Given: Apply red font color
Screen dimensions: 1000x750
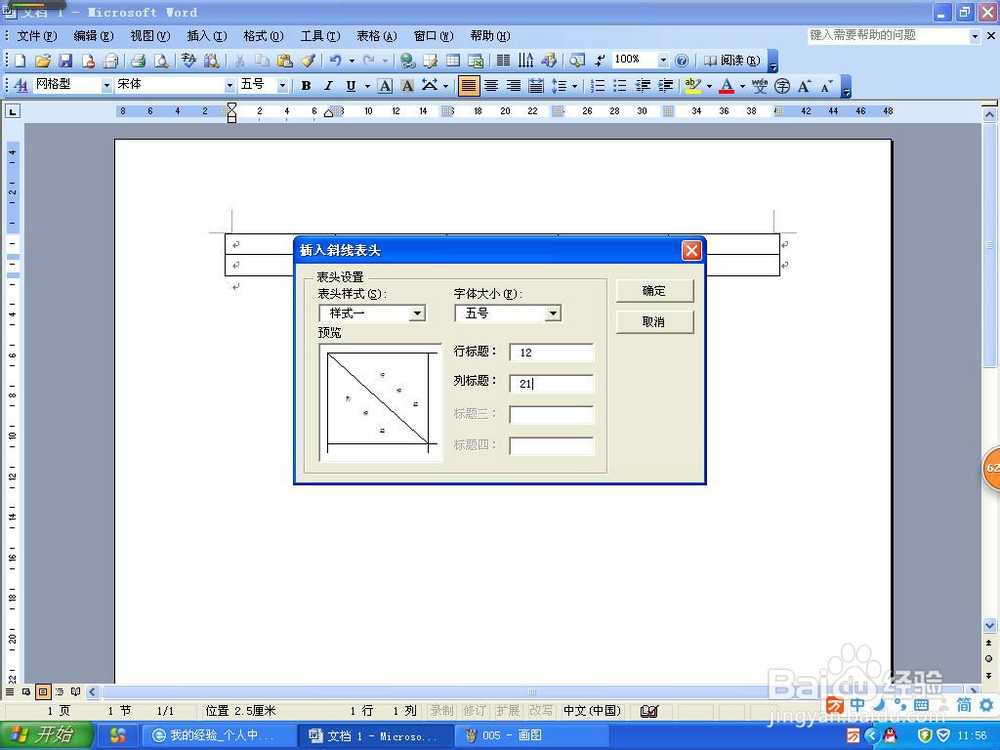Looking at the screenshot, I should coord(726,85).
